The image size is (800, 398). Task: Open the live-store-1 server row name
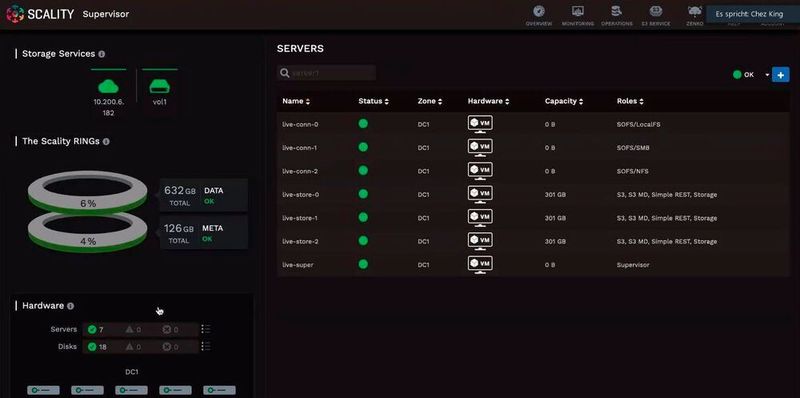pyautogui.click(x=301, y=218)
